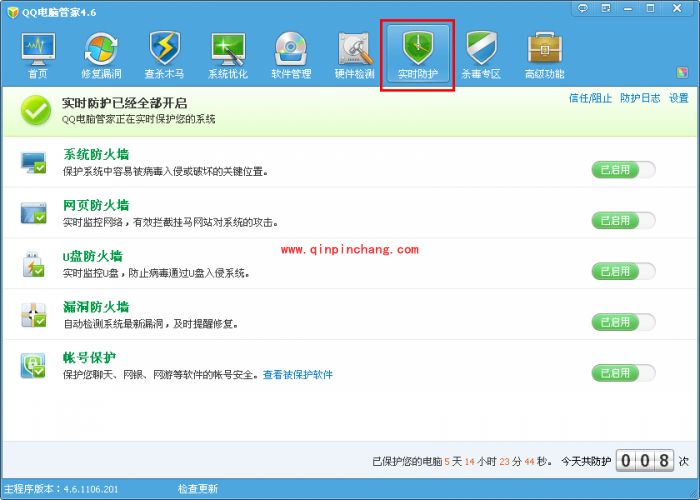
Task: Click the feedback speech bubble icon in title bar
Action: pyautogui.click(x=583, y=8)
